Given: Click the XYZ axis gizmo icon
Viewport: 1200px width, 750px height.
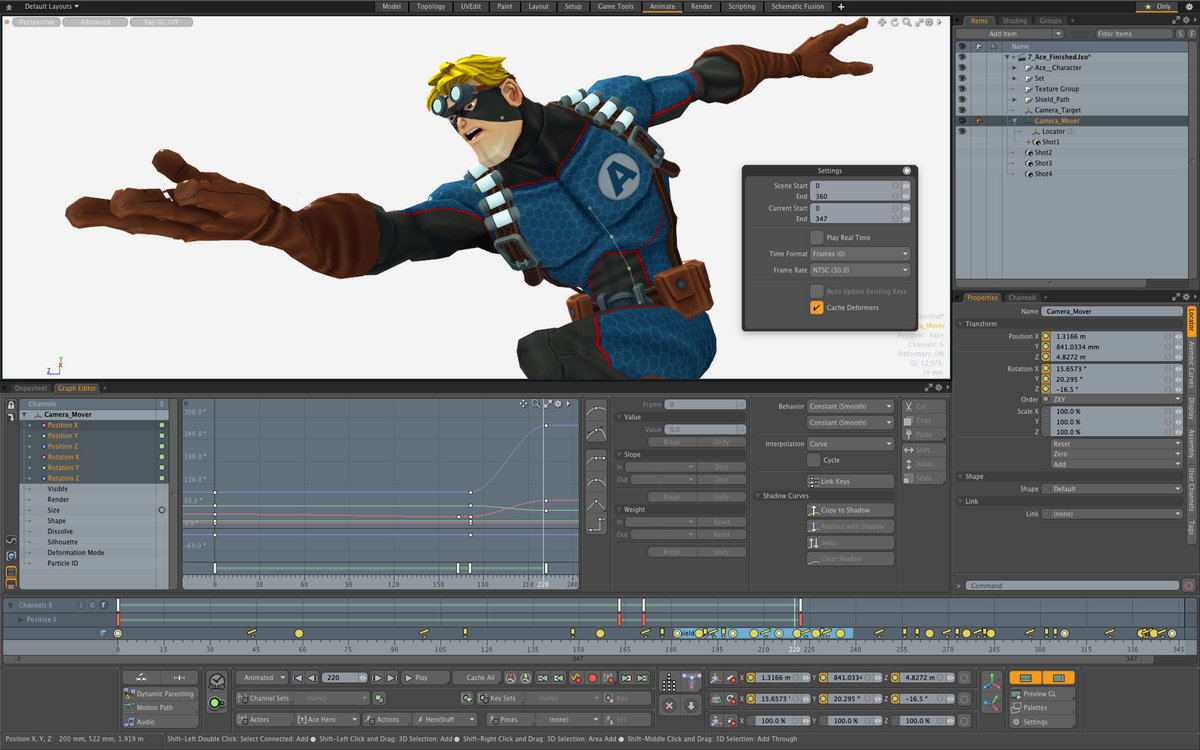Looking at the screenshot, I should tap(991, 681).
